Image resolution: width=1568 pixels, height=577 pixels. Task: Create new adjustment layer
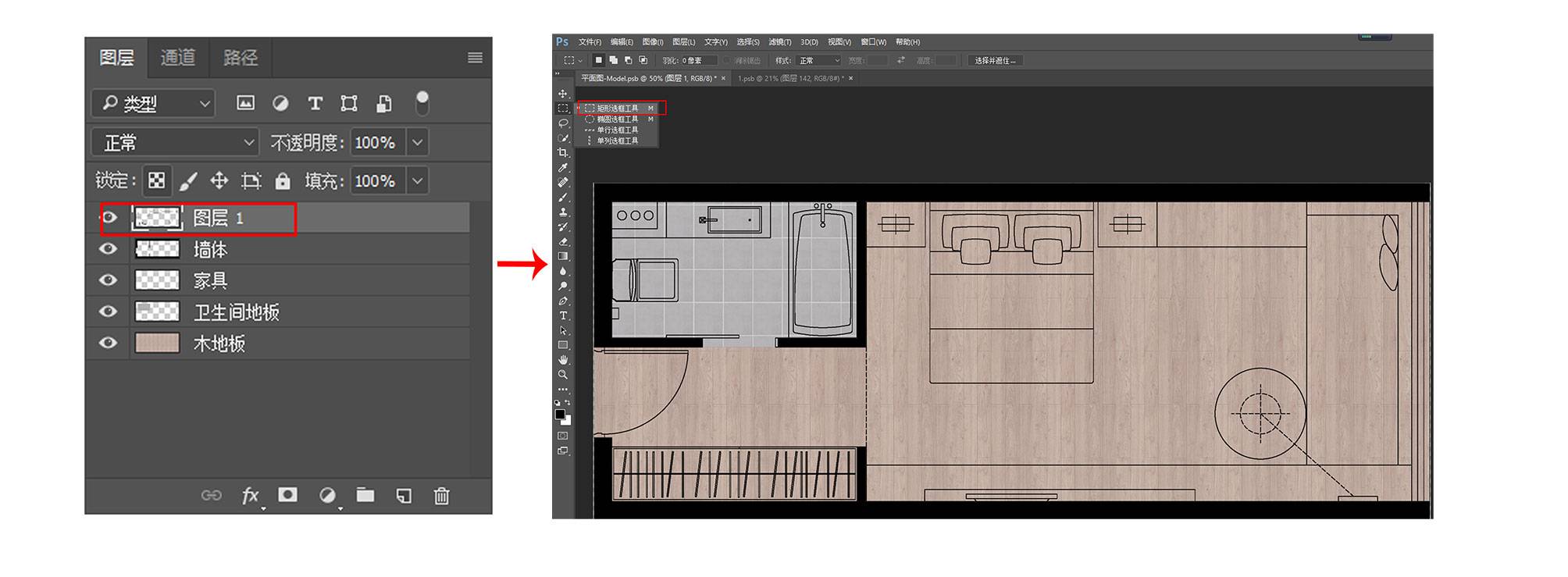coord(327,495)
